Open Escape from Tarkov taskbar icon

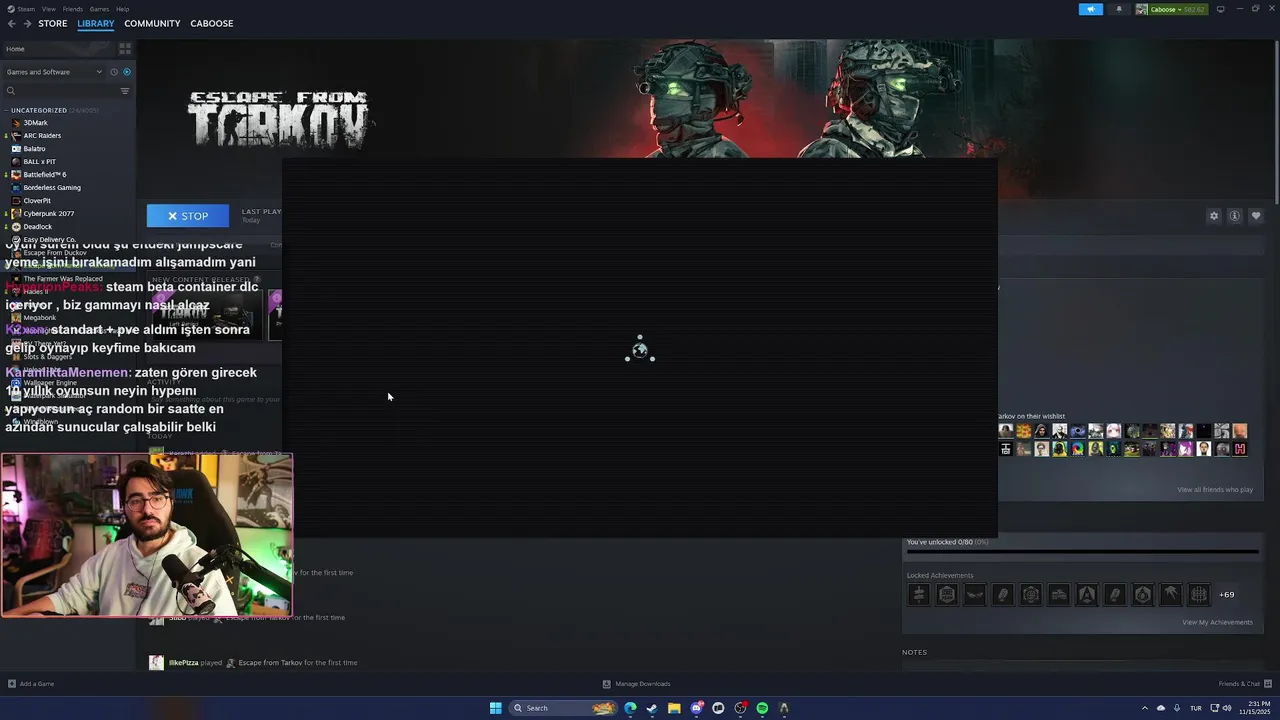pos(784,708)
